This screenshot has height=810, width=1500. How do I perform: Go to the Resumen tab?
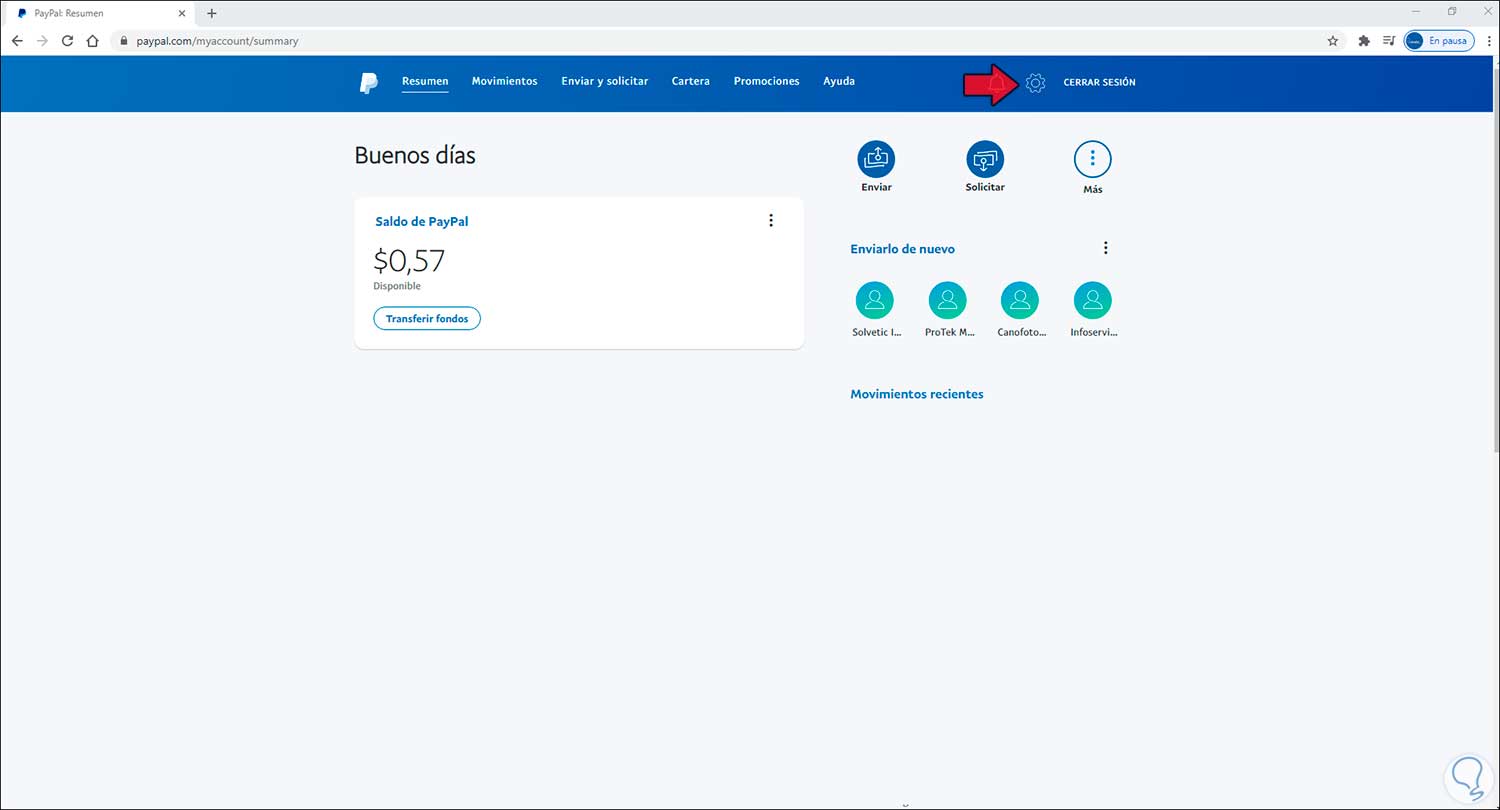[x=425, y=81]
